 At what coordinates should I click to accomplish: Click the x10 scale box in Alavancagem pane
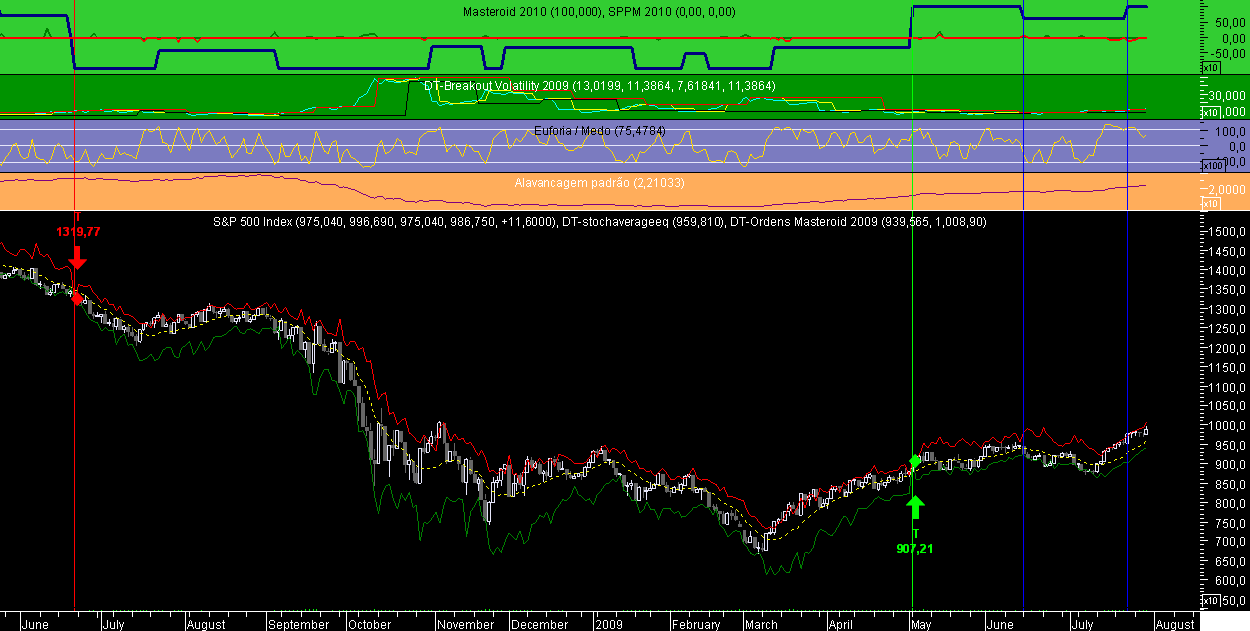[x=1210, y=203]
